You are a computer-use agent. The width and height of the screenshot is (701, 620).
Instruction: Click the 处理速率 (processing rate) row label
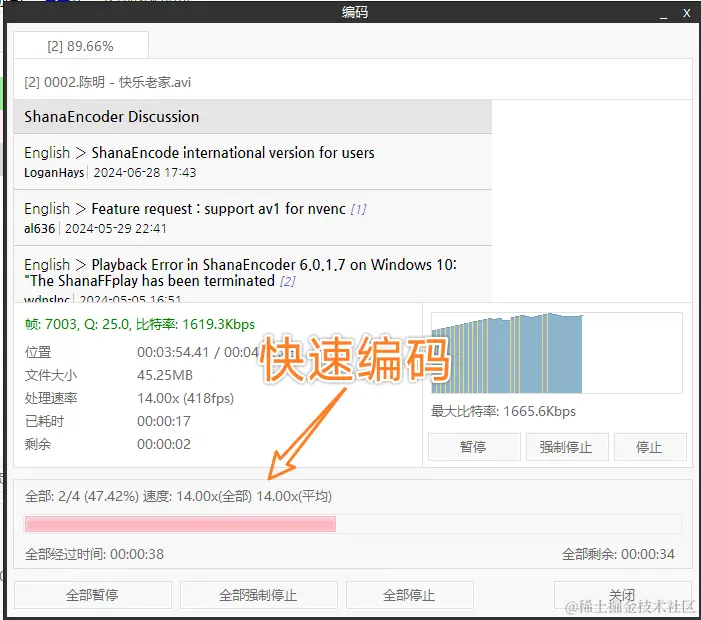(x=51, y=398)
